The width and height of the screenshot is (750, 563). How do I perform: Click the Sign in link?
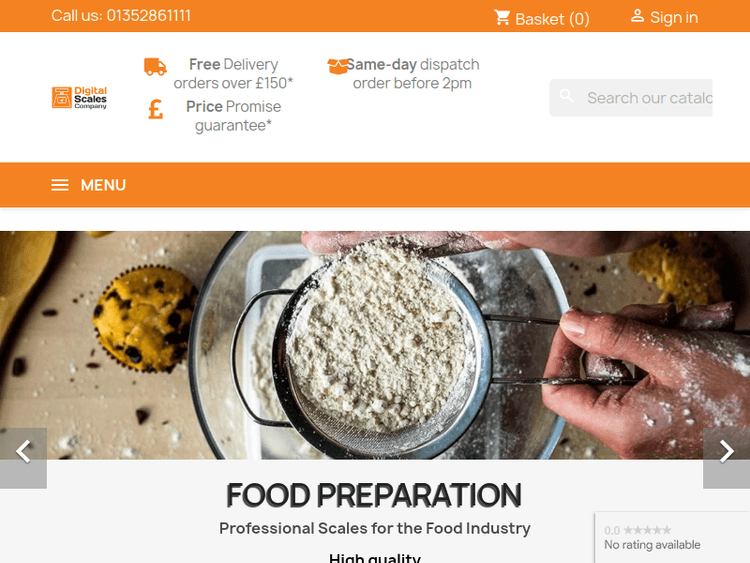click(x=674, y=17)
